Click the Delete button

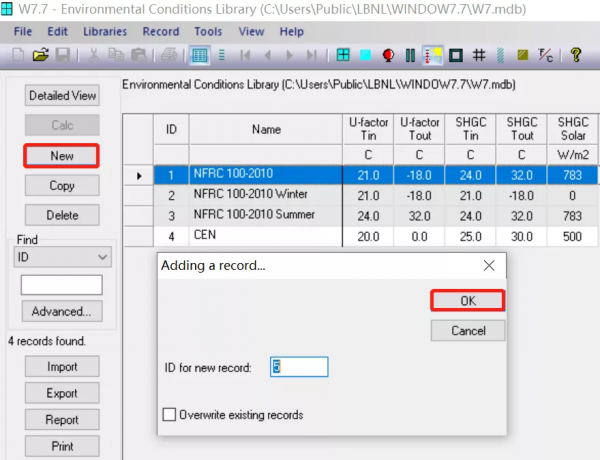point(62,215)
